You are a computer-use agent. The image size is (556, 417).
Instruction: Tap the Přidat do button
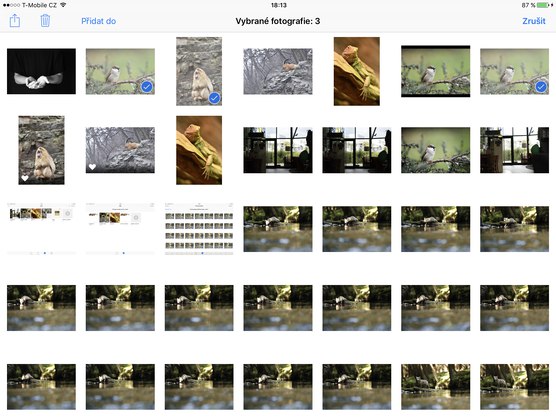click(x=99, y=21)
